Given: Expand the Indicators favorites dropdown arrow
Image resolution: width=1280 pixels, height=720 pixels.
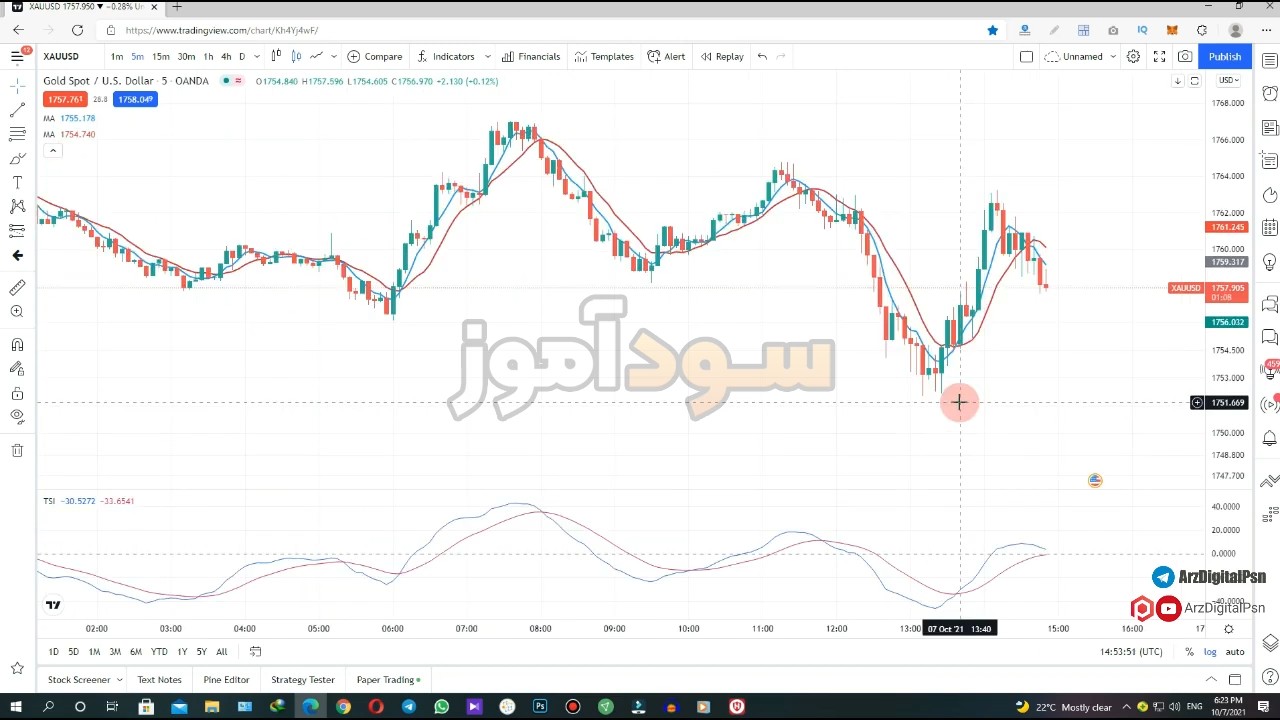Looking at the screenshot, I should pyautogui.click(x=488, y=57).
